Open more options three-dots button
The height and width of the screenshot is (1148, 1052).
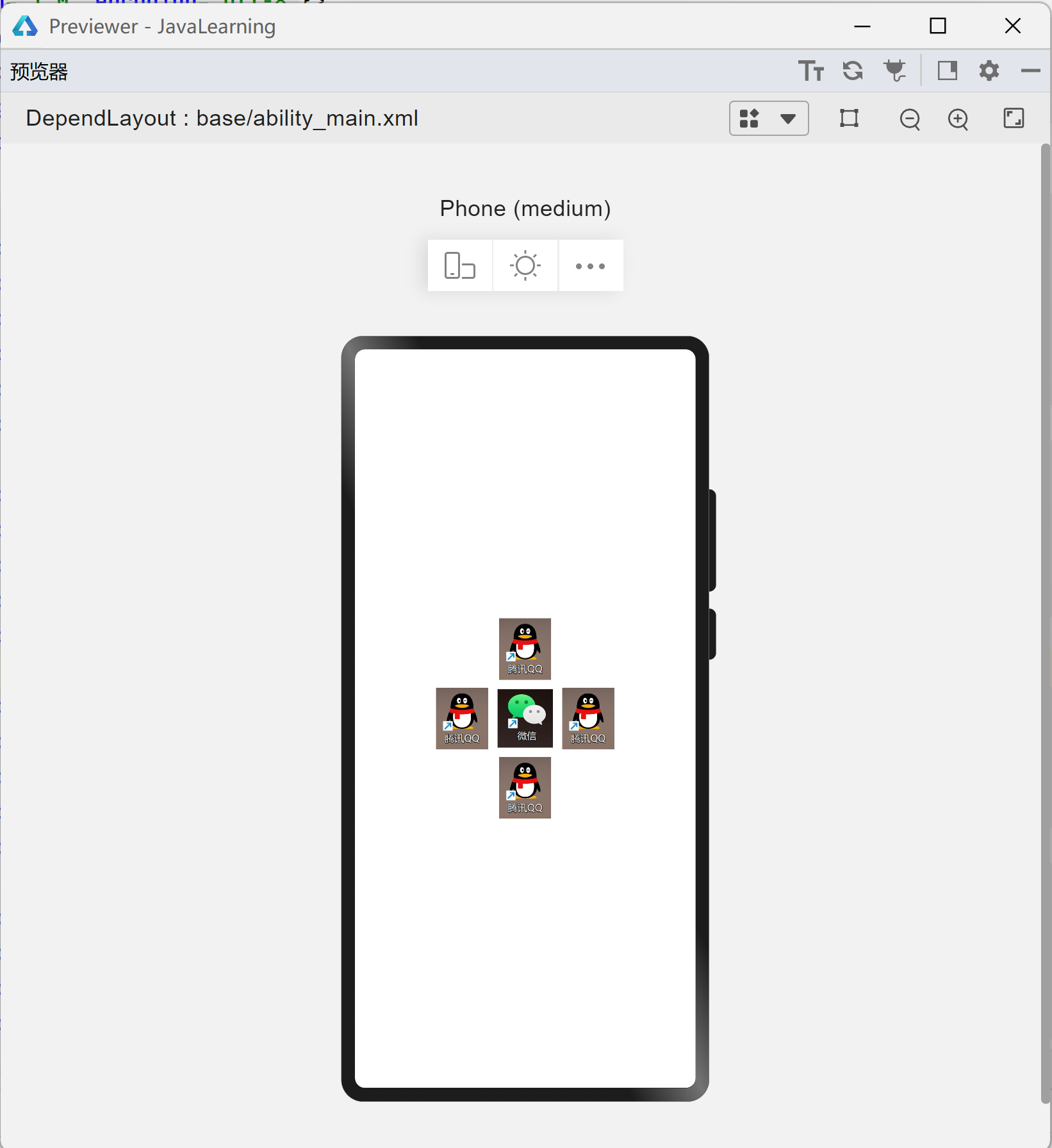(590, 265)
